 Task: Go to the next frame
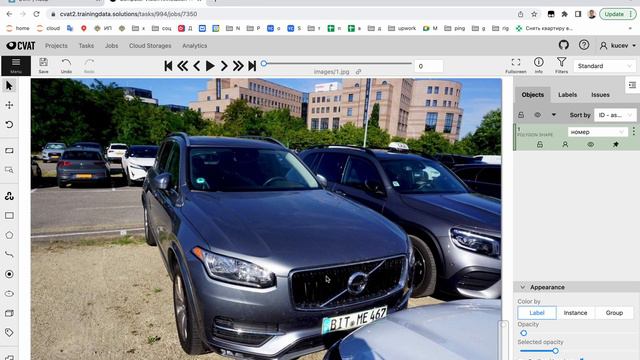224,66
